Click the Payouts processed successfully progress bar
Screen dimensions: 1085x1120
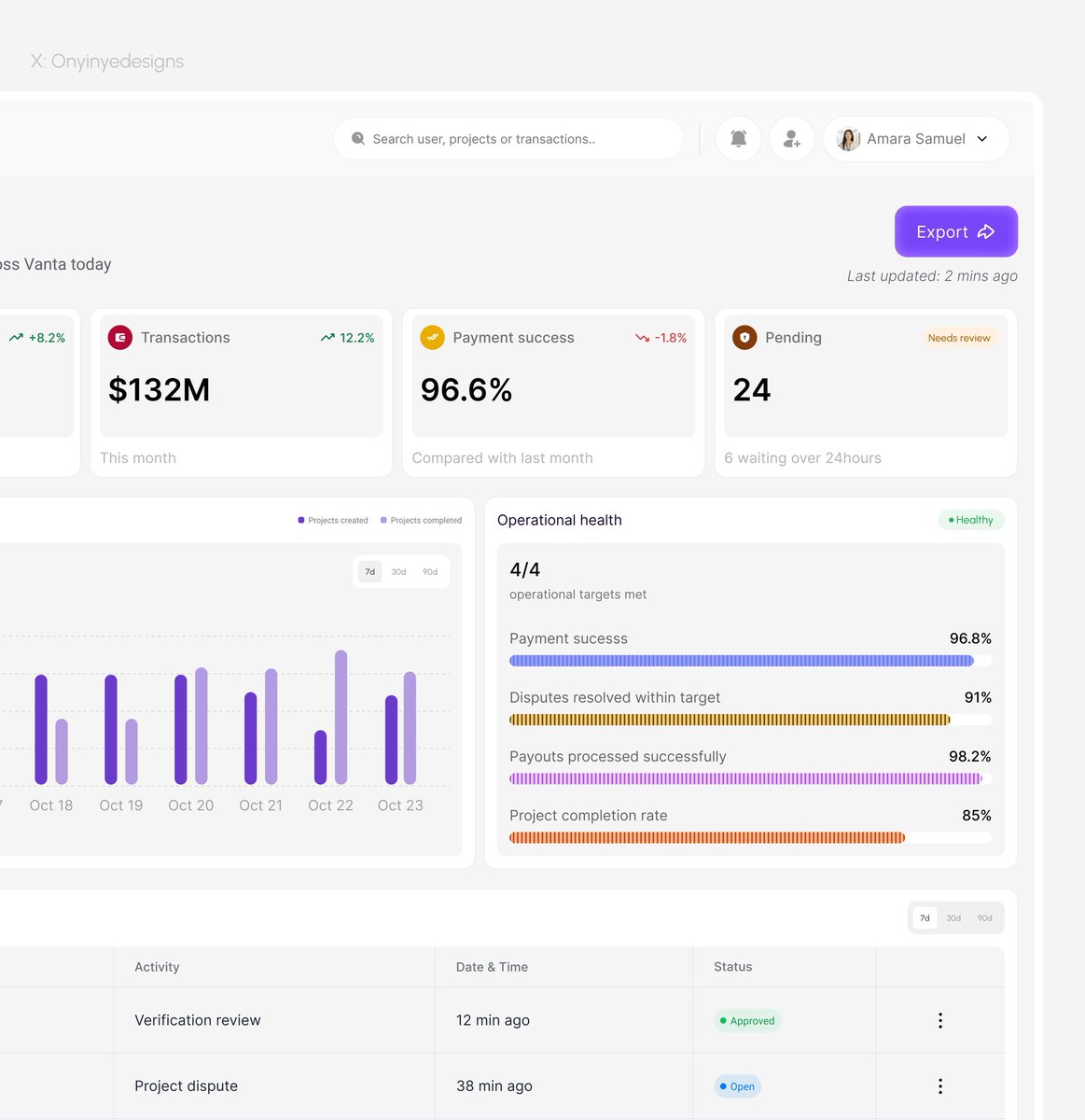click(x=750, y=778)
